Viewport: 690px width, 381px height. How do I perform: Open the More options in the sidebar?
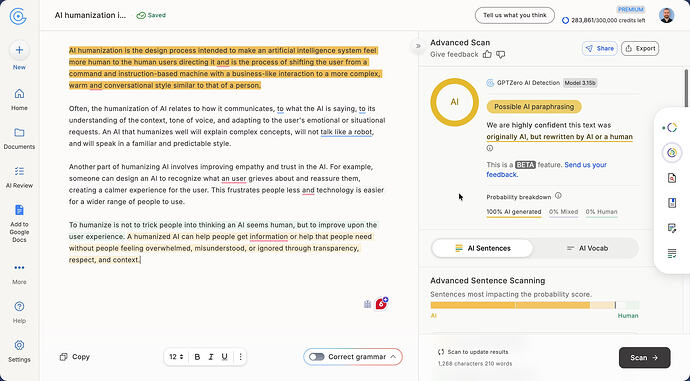coord(19,274)
